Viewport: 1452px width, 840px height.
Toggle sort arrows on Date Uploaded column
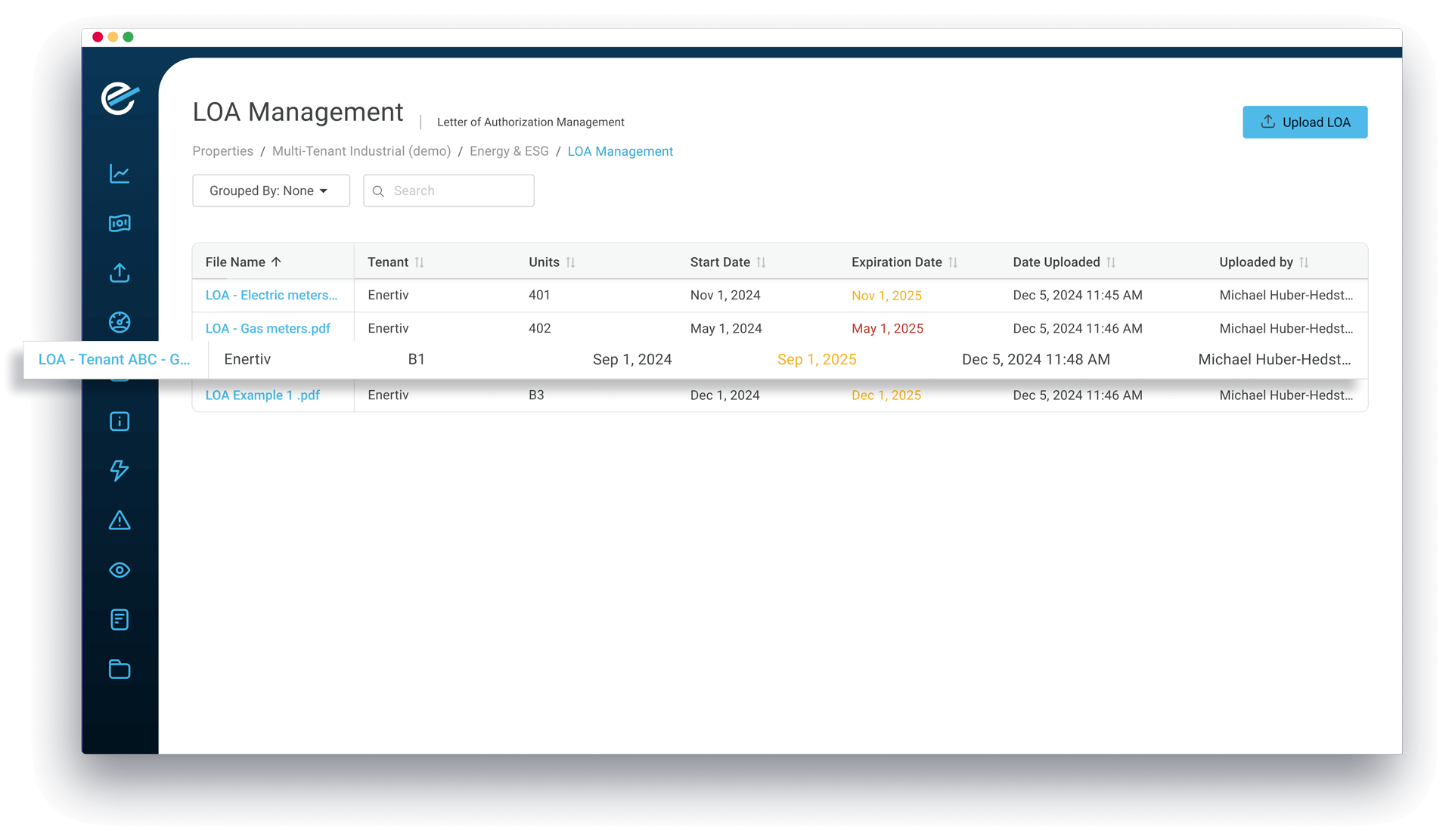pos(1111,262)
